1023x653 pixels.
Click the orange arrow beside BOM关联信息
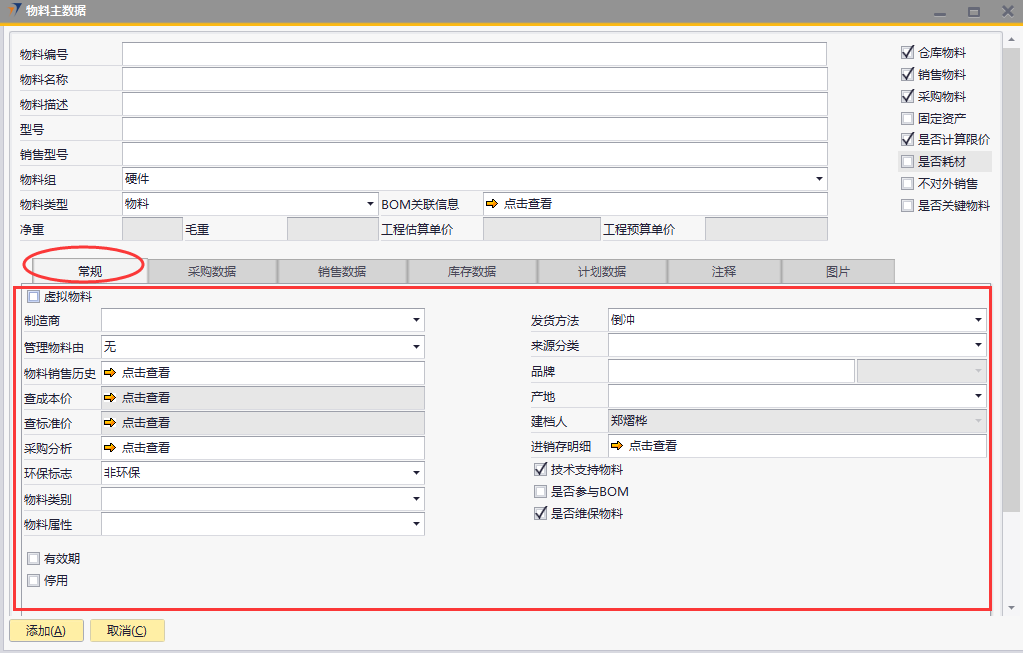(492, 204)
